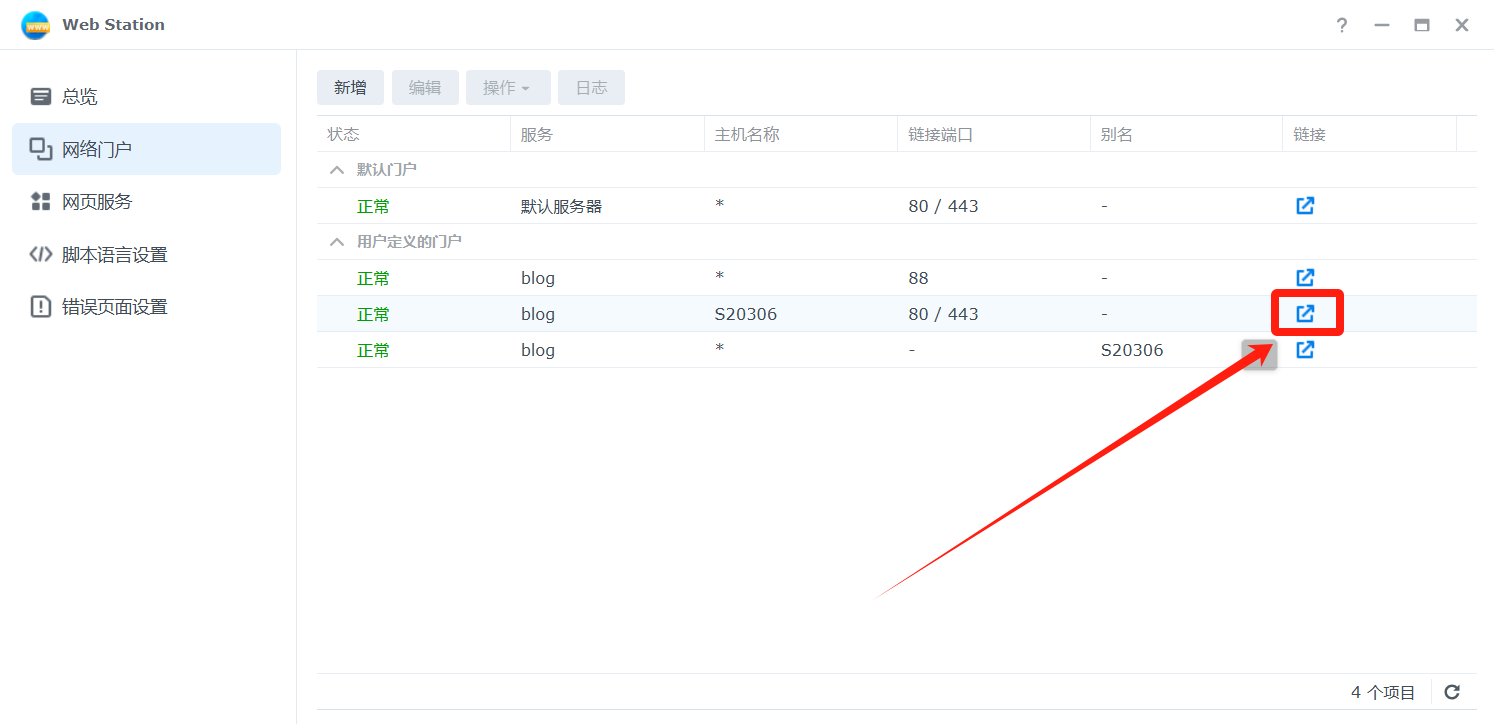
Task: Open link for default server portal
Action: pyautogui.click(x=1304, y=206)
